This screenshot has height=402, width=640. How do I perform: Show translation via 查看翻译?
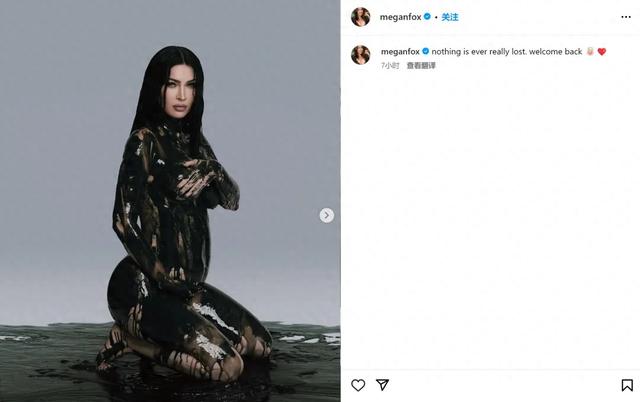point(421,65)
